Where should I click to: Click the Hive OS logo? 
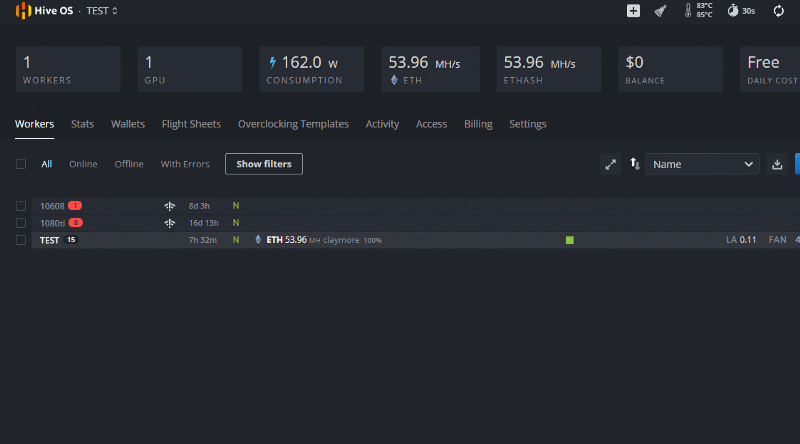coord(22,11)
